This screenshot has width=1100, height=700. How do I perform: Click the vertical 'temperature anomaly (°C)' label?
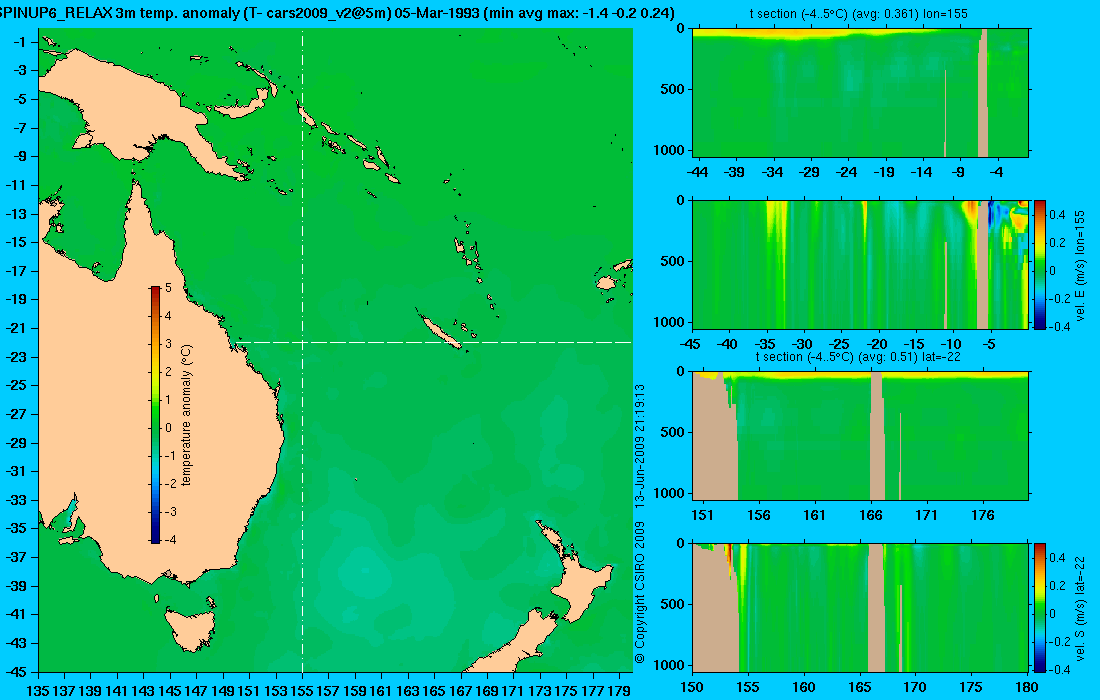point(186,415)
